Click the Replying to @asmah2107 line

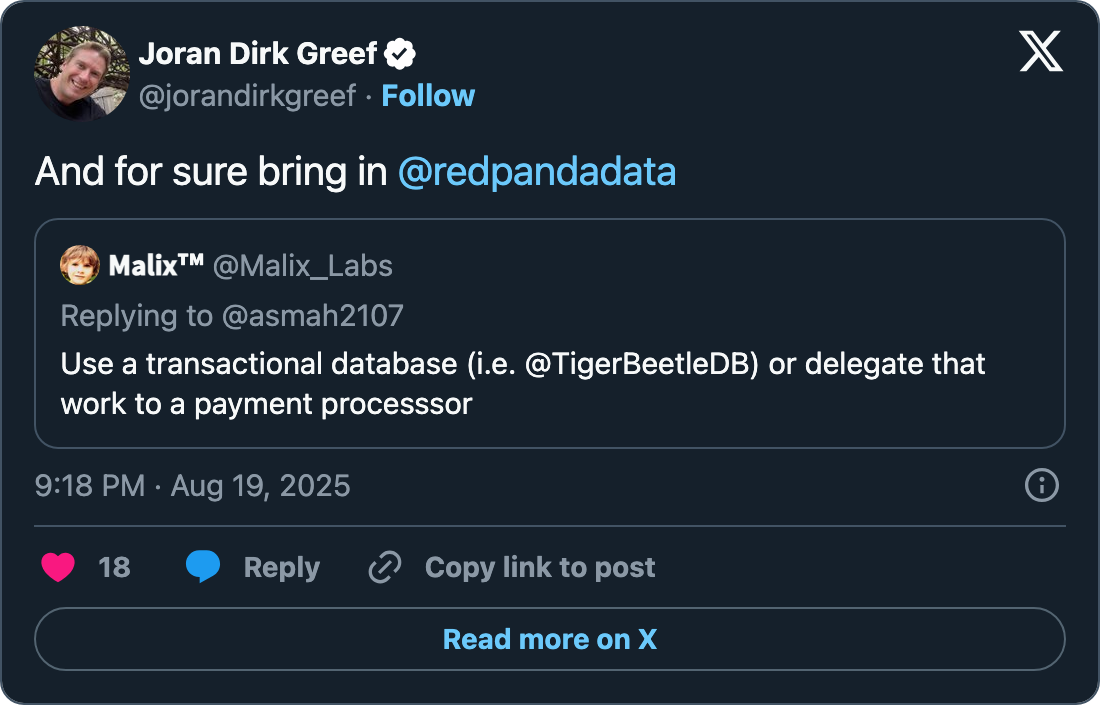click(232, 316)
